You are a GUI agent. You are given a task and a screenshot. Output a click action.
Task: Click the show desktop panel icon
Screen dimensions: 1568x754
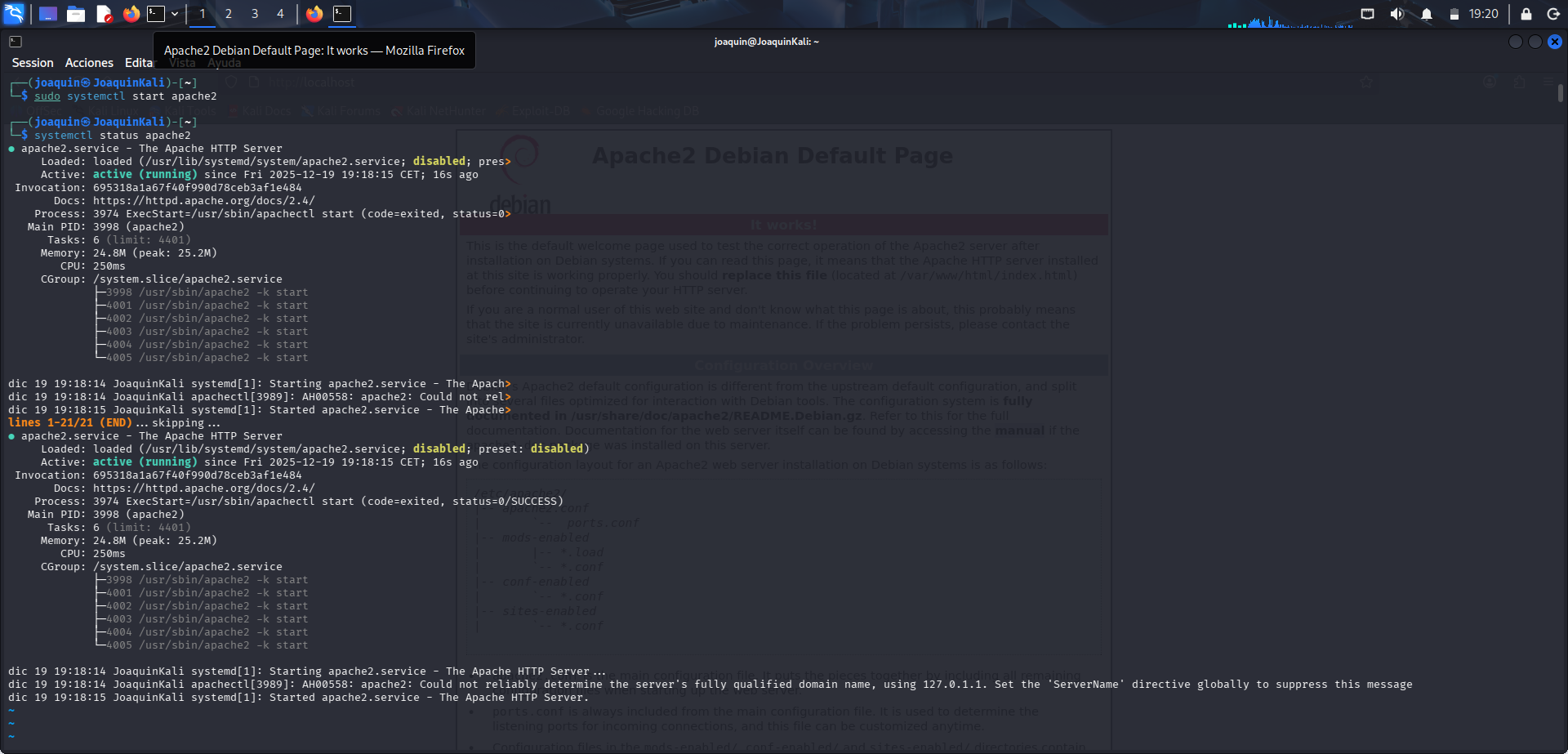[48, 14]
